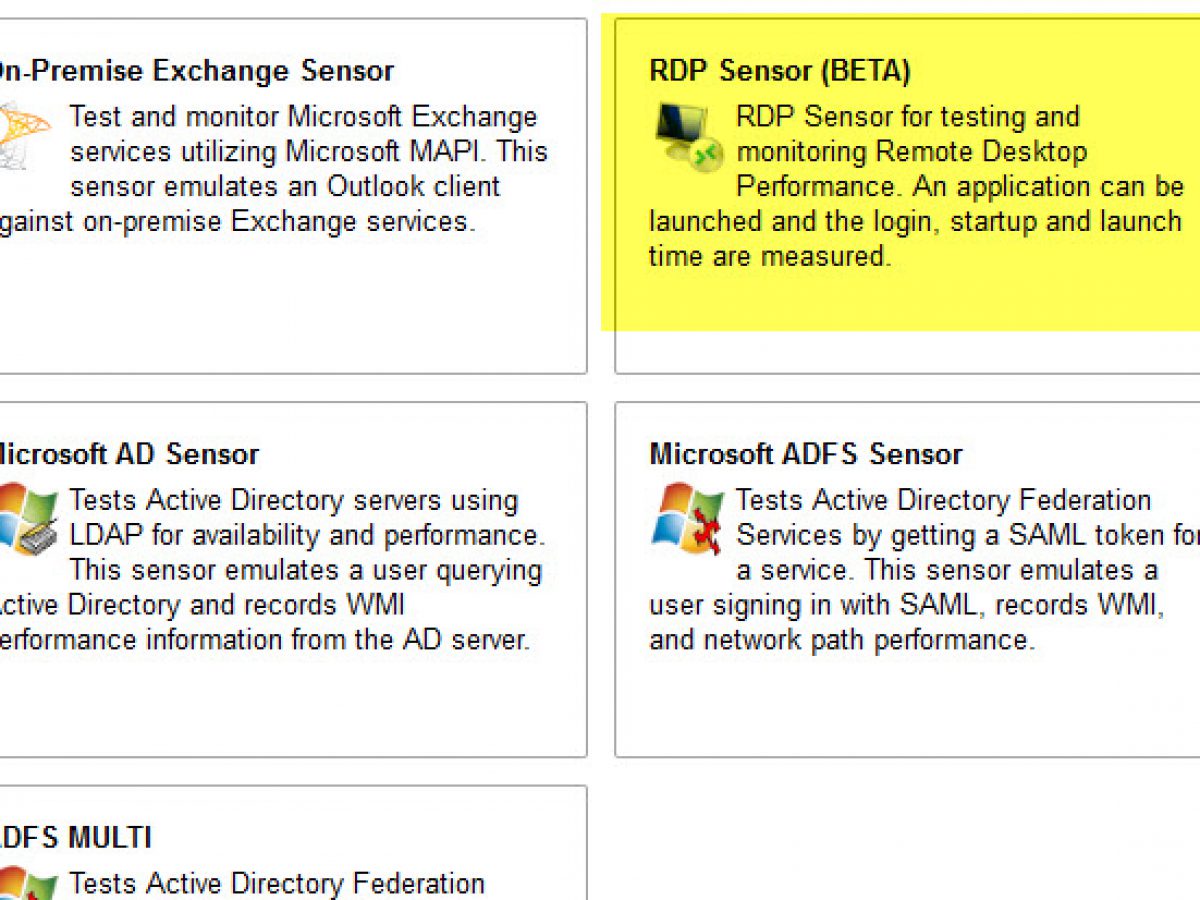Click the AD Sensor LDAP description text
Viewport: 1200px width, 900px height.
272,570
